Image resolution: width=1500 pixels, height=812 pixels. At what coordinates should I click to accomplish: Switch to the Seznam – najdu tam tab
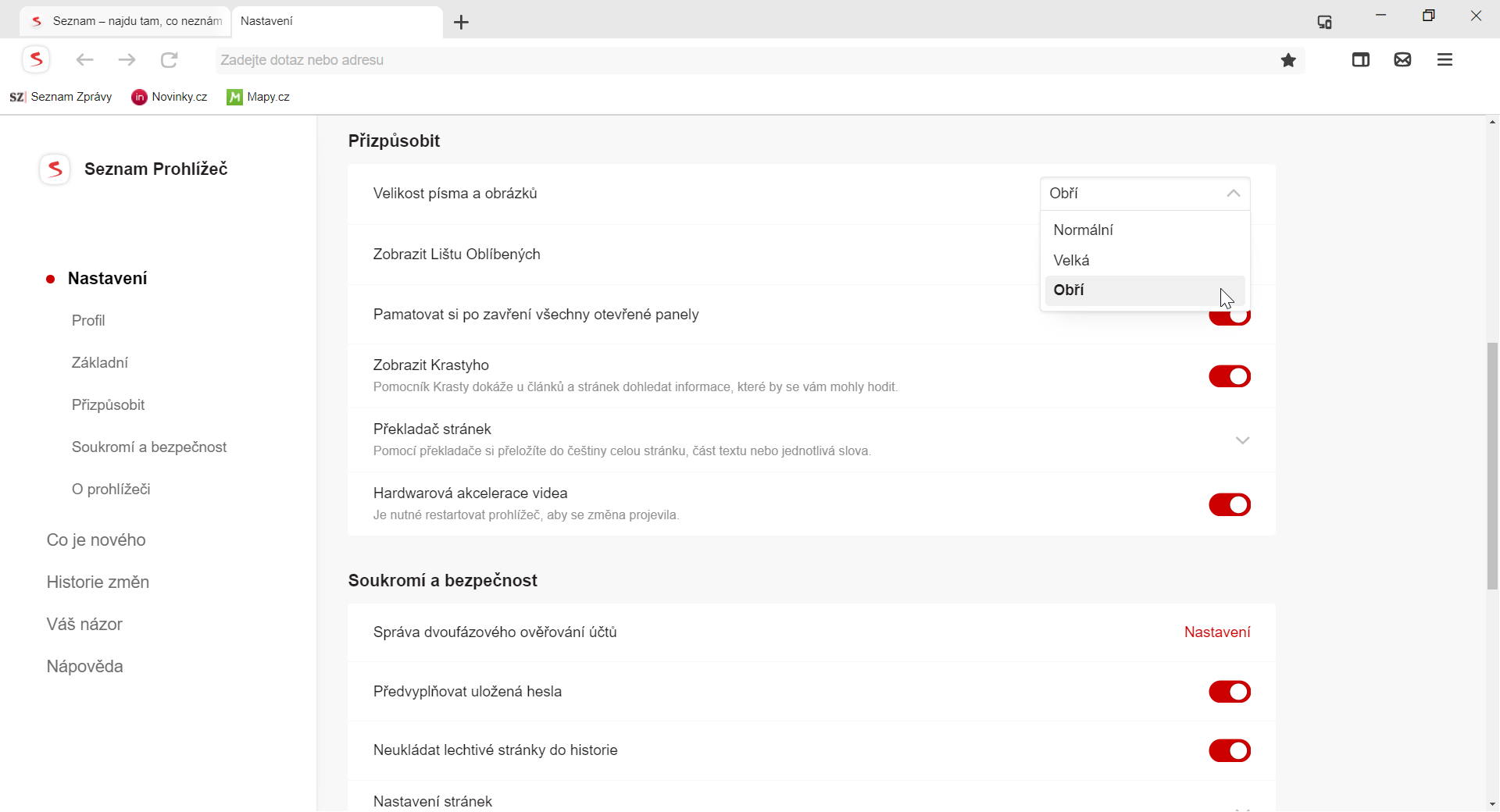[x=125, y=21]
